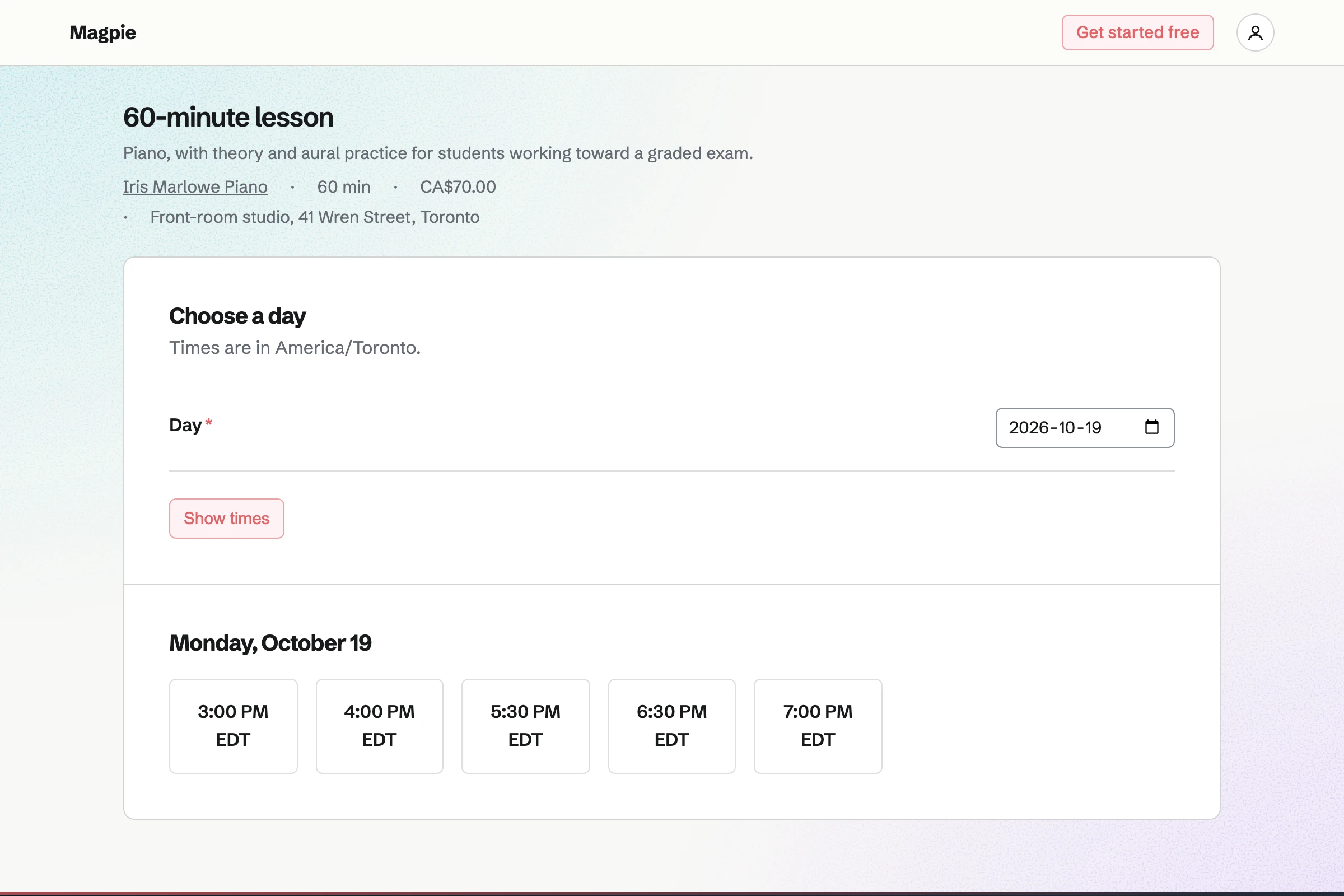Screen dimensions: 1344x896
Task: Choose the 5:30 PM EDT slot
Action: tap(526, 726)
